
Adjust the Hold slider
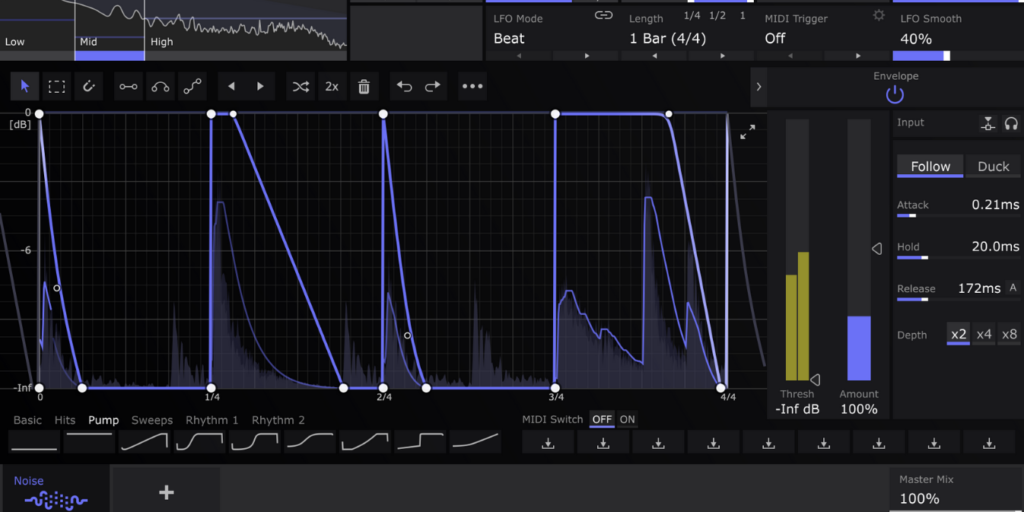point(958,257)
